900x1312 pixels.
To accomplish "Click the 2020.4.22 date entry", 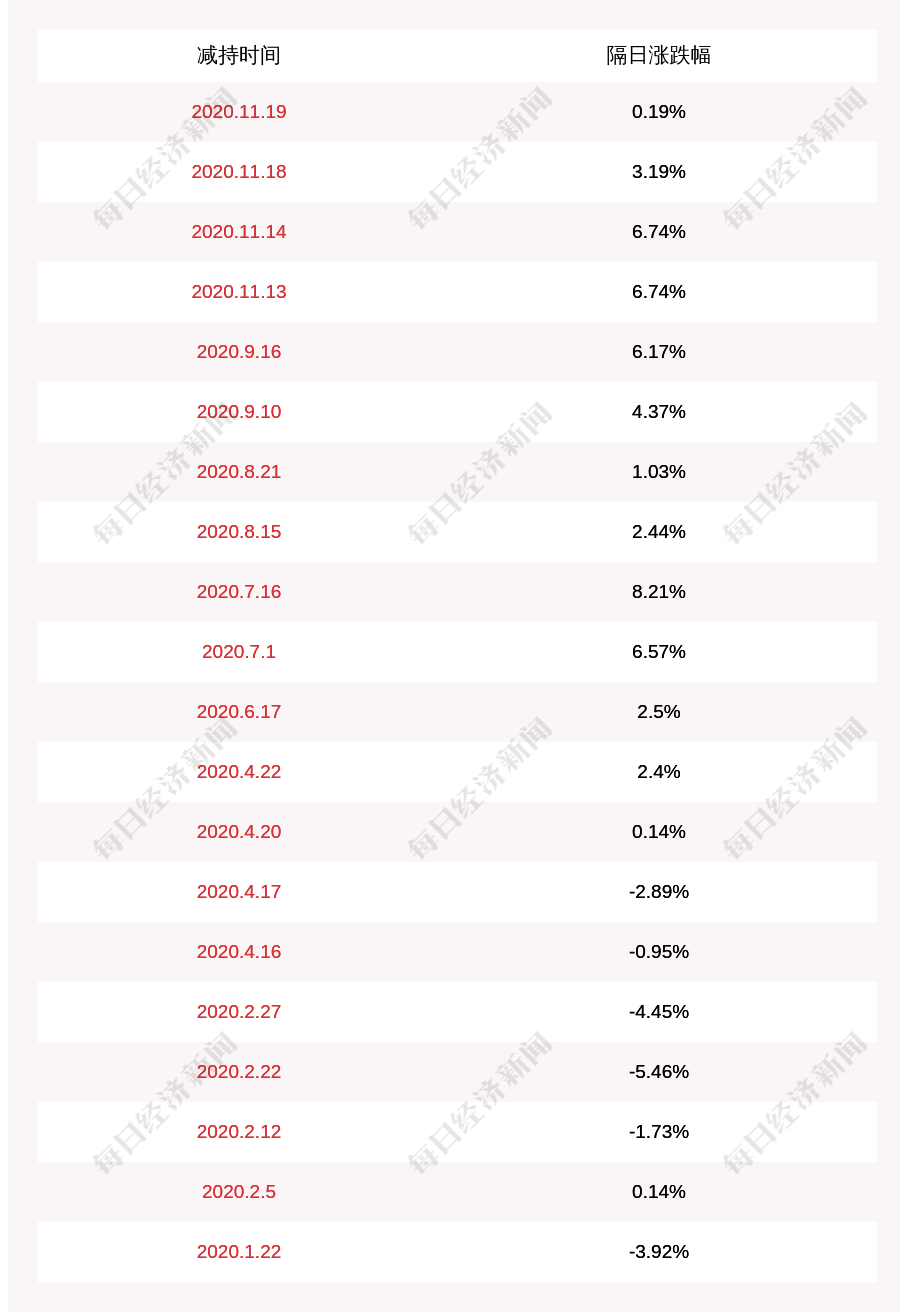I will pos(238,771).
